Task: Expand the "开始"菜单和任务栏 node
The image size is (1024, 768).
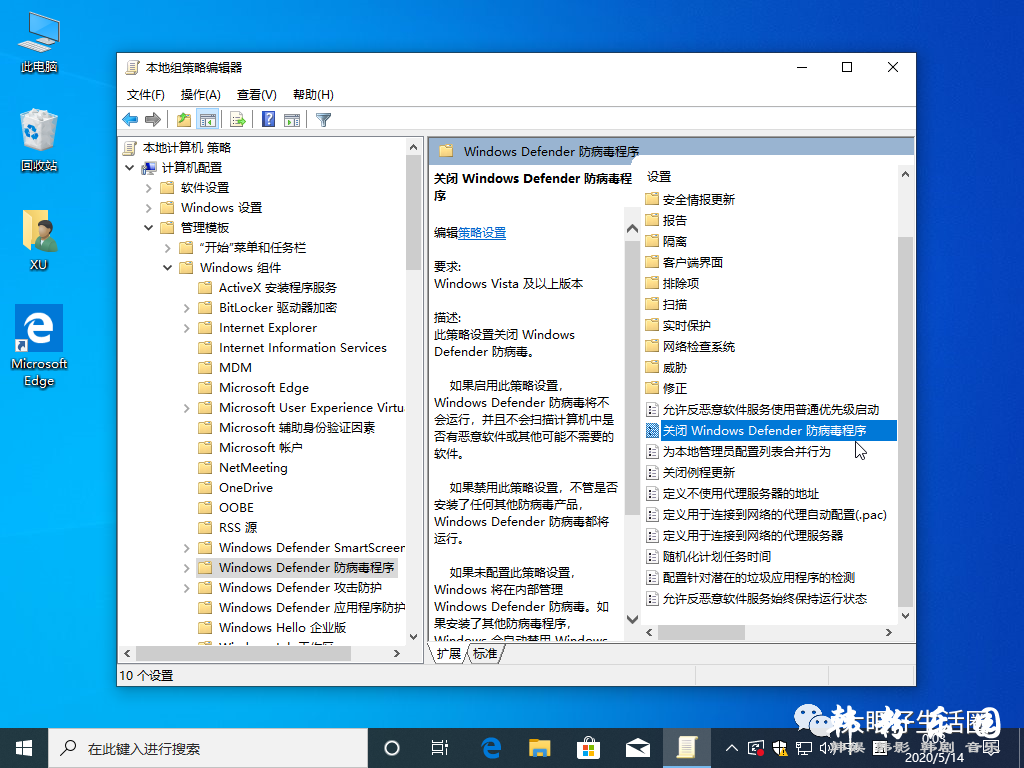Action: (167, 248)
